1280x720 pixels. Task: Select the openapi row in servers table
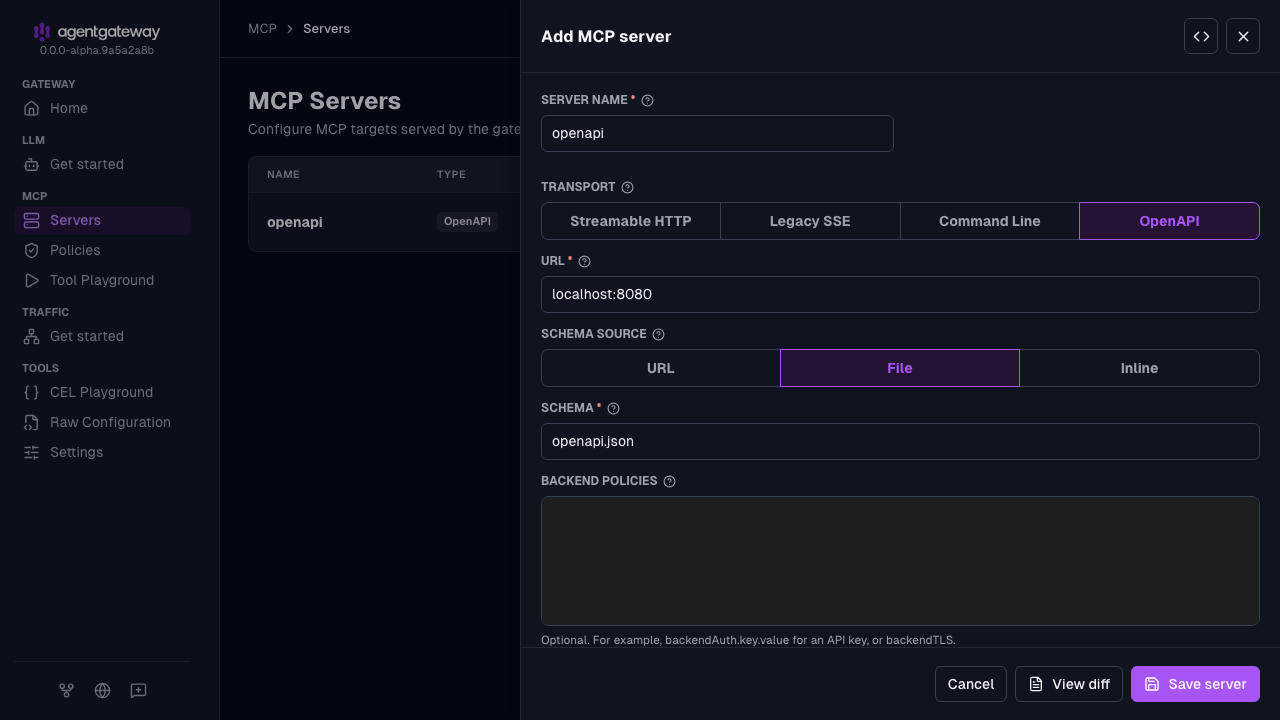coord(385,222)
